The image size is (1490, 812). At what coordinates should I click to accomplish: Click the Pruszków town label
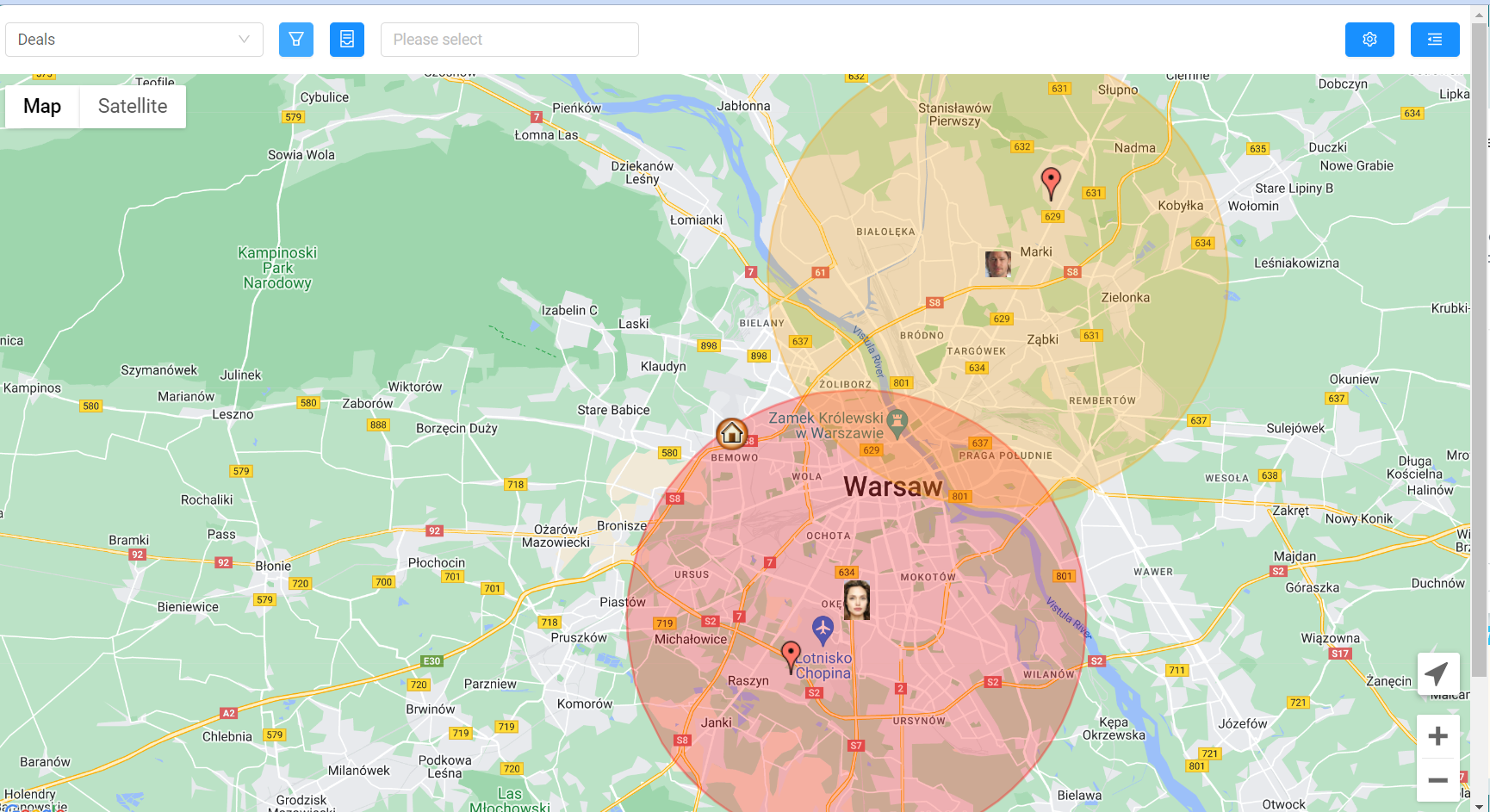click(x=579, y=638)
